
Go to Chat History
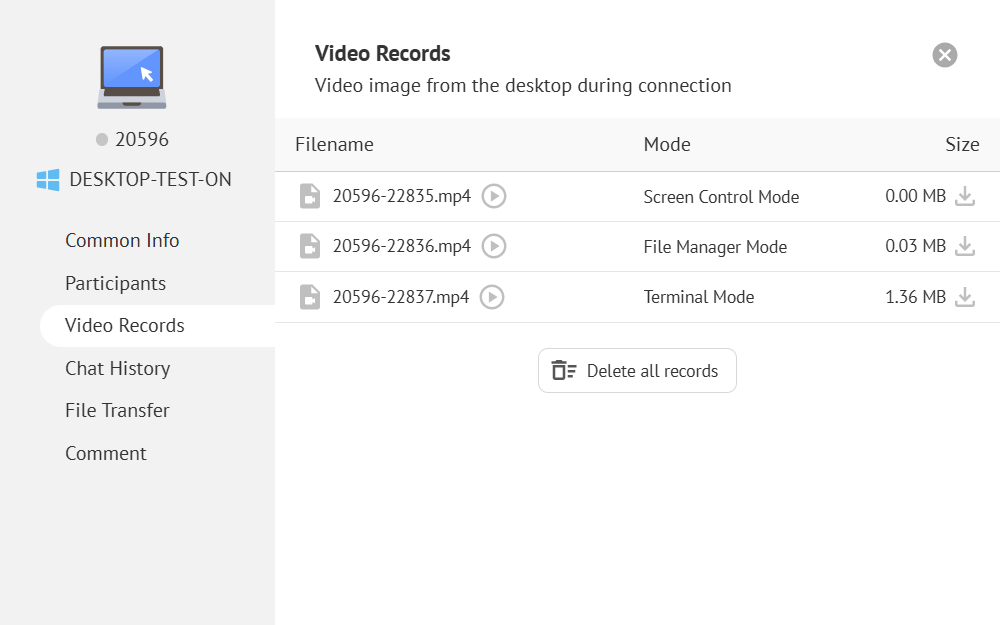[x=117, y=369]
